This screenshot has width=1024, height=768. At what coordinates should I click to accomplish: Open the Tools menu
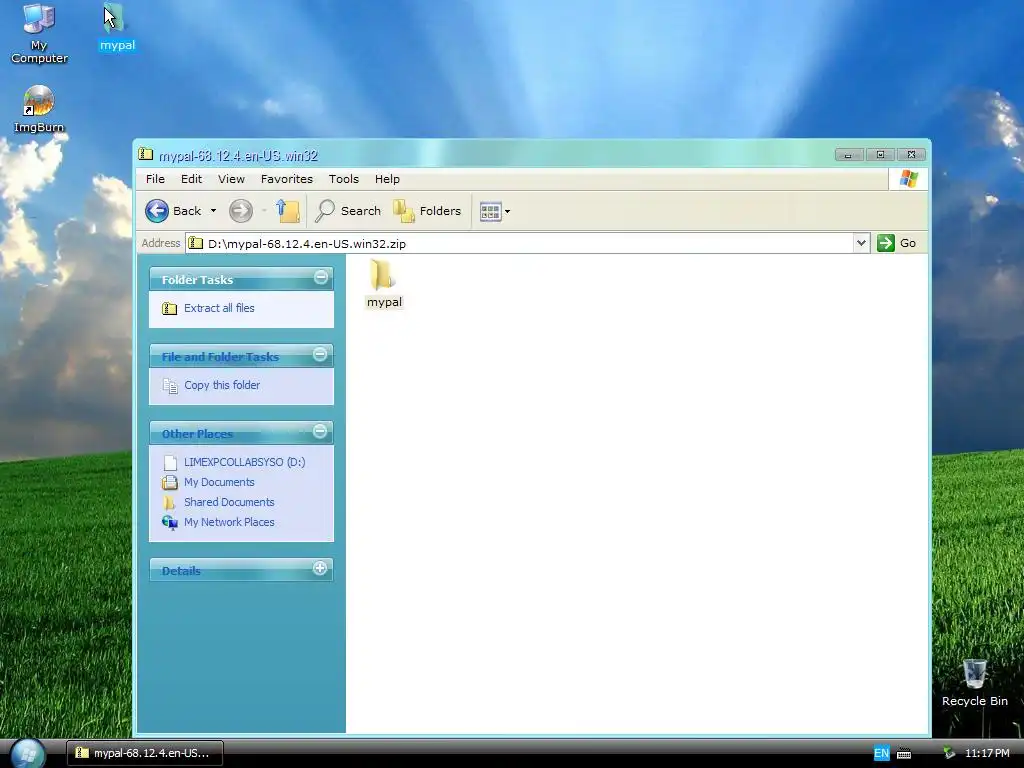pyautogui.click(x=344, y=179)
